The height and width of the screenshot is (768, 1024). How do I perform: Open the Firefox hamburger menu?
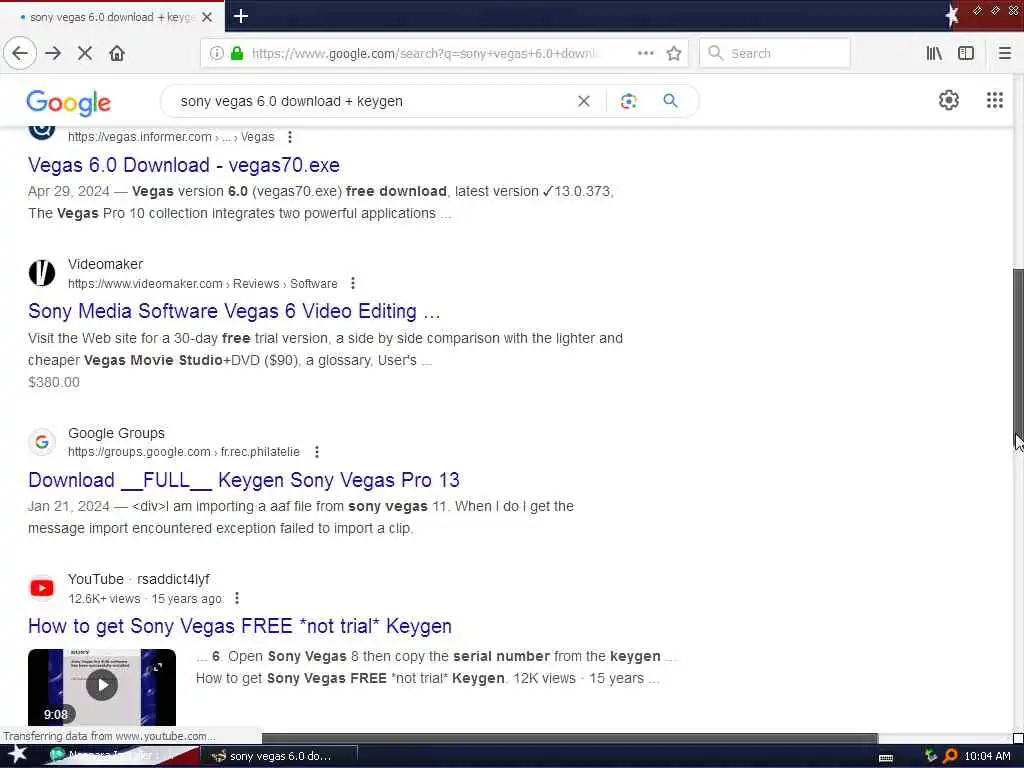click(x=1004, y=53)
